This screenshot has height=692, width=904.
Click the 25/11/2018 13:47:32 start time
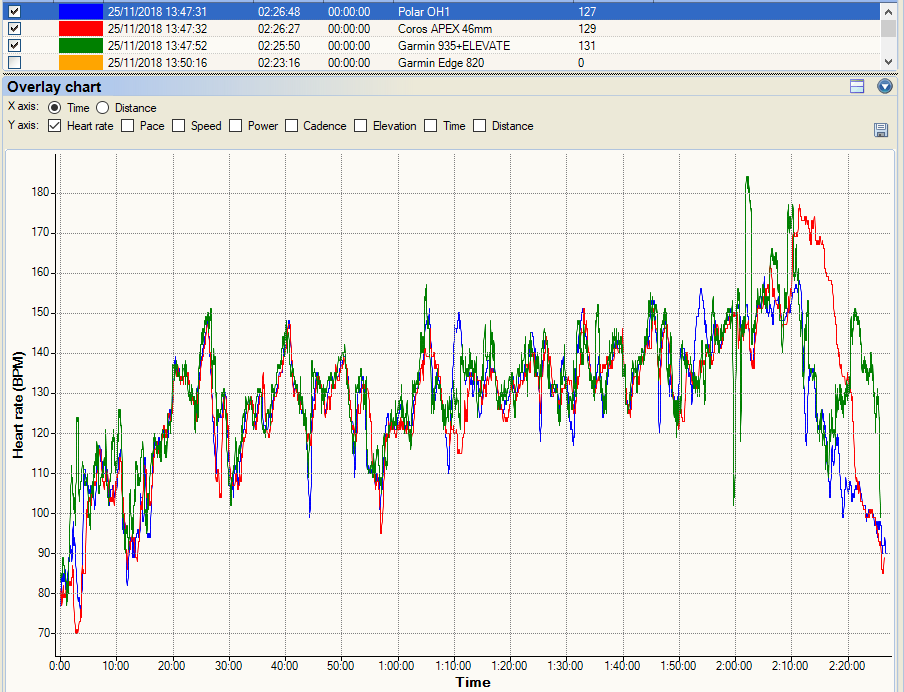click(x=157, y=28)
